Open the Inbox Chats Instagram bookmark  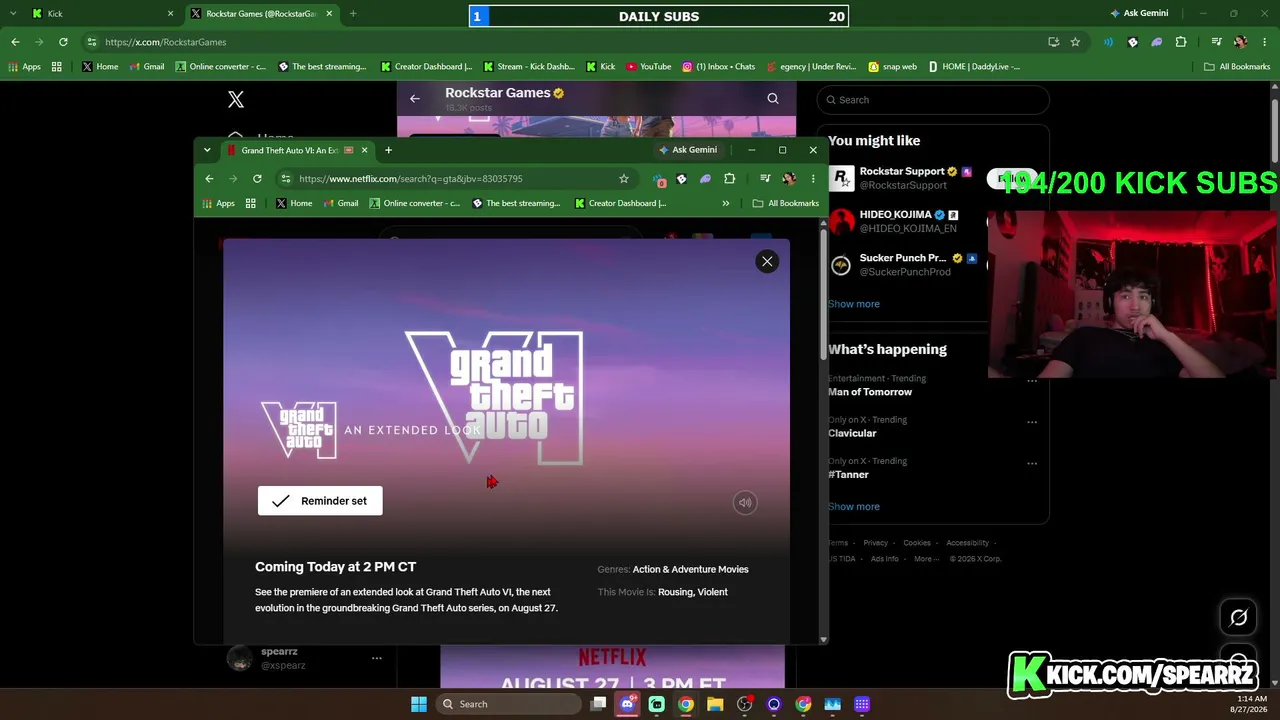coord(718,67)
